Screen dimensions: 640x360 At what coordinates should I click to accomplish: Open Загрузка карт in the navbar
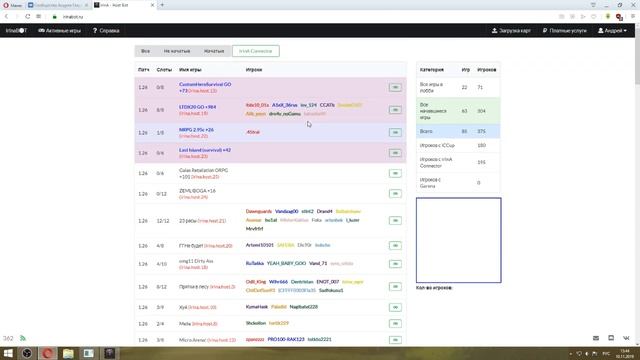[511, 31]
